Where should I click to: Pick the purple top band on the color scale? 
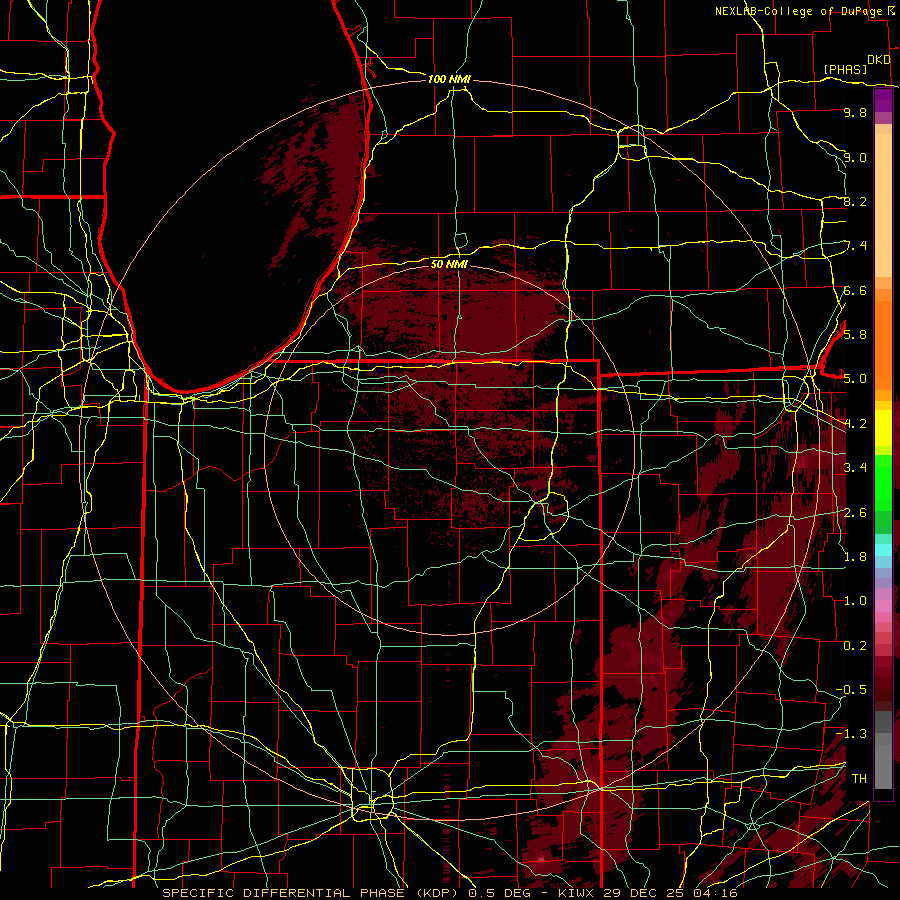click(883, 100)
